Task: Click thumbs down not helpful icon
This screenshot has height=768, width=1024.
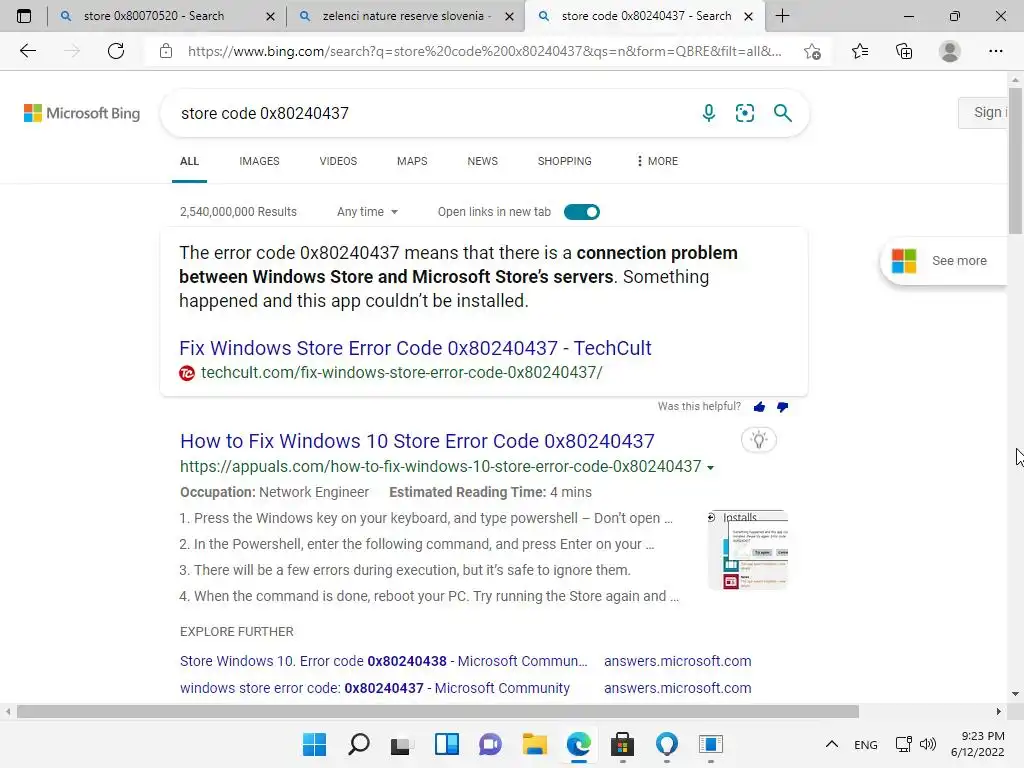Action: point(782,407)
